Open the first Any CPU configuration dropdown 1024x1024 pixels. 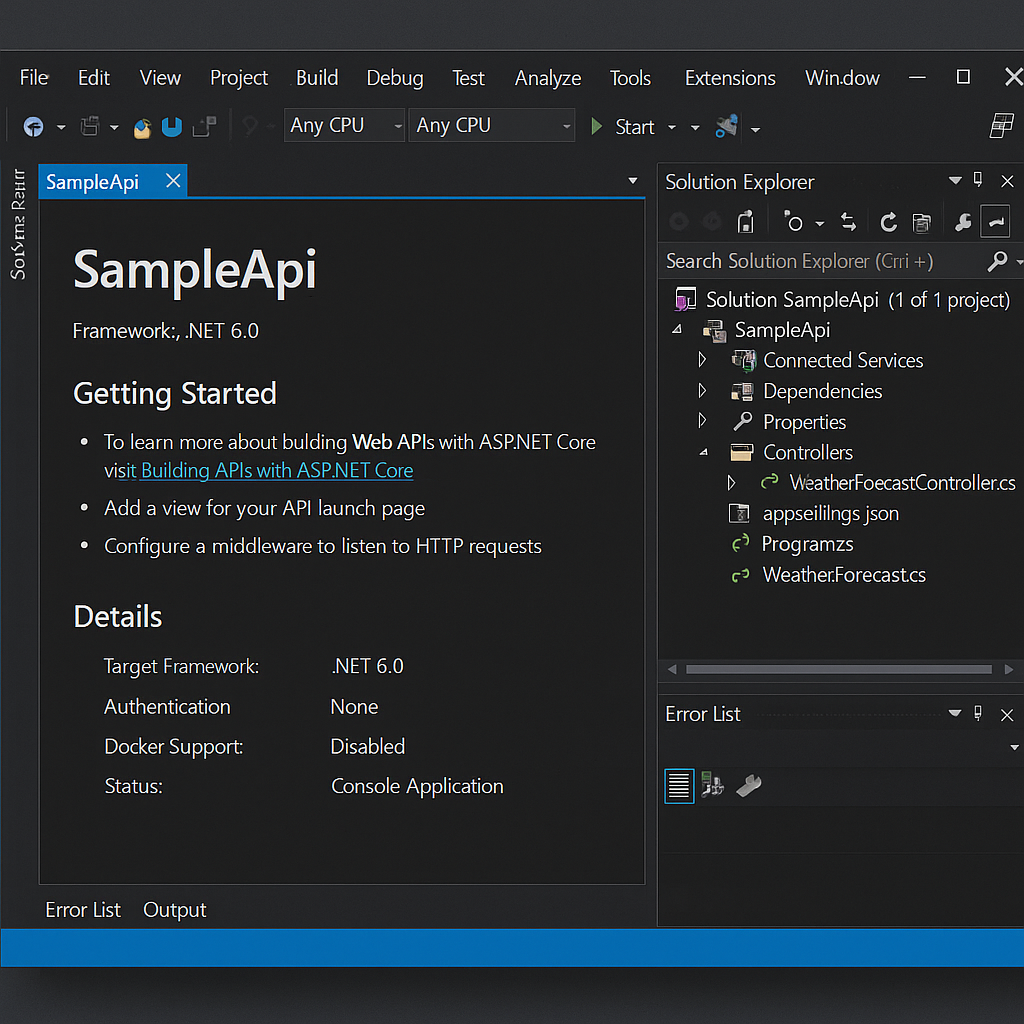pyautogui.click(x=344, y=125)
